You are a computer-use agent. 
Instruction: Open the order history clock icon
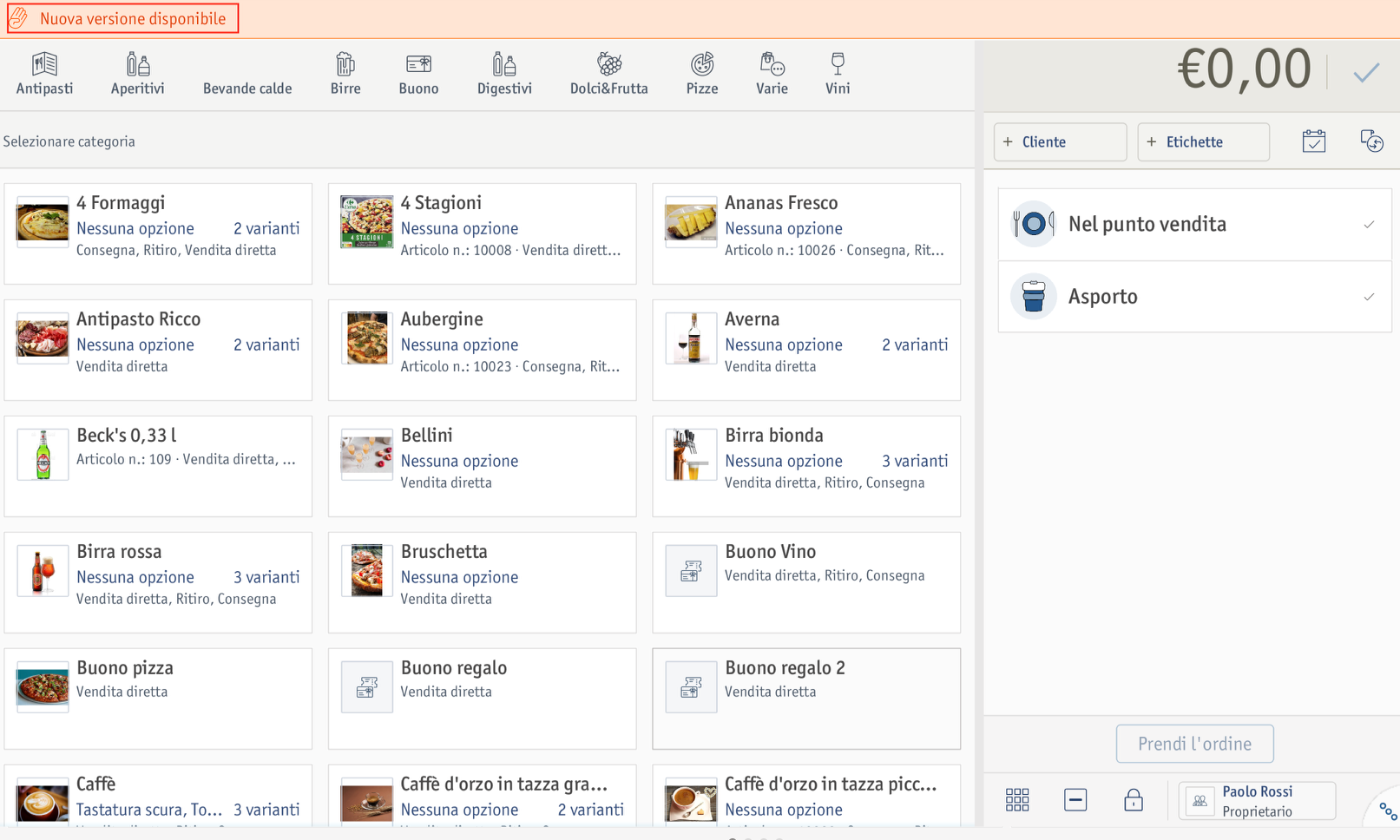point(1372,141)
